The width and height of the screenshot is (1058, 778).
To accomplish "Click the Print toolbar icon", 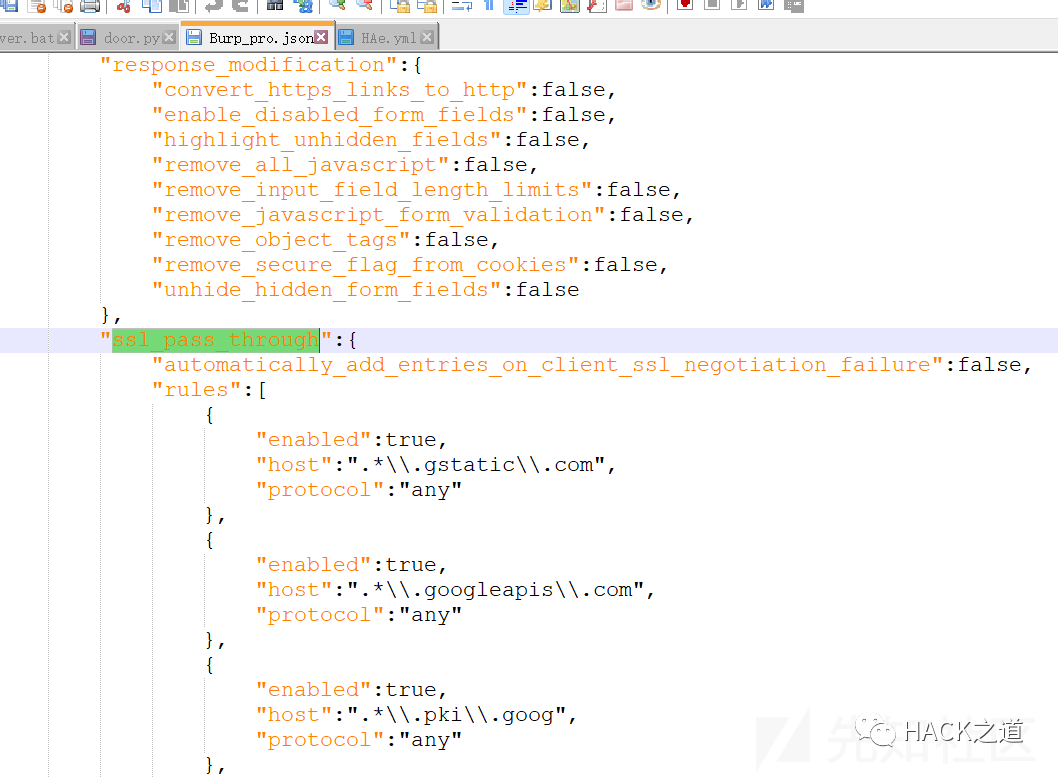I will pyautogui.click(x=90, y=6).
